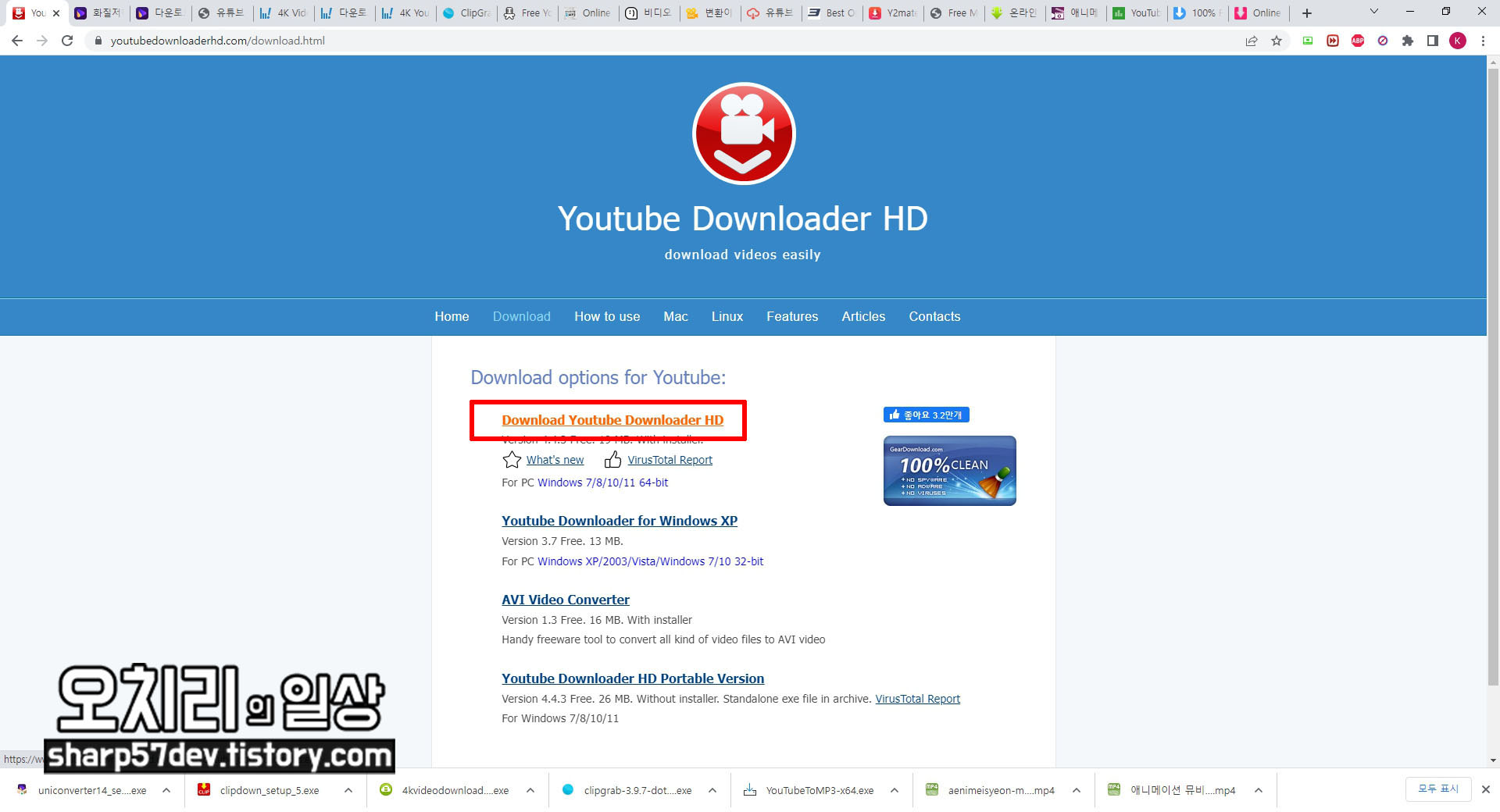Expand options for 애니메이션 뮤비 mp4 download
The height and width of the screenshot is (812, 1500).
point(1259,790)
